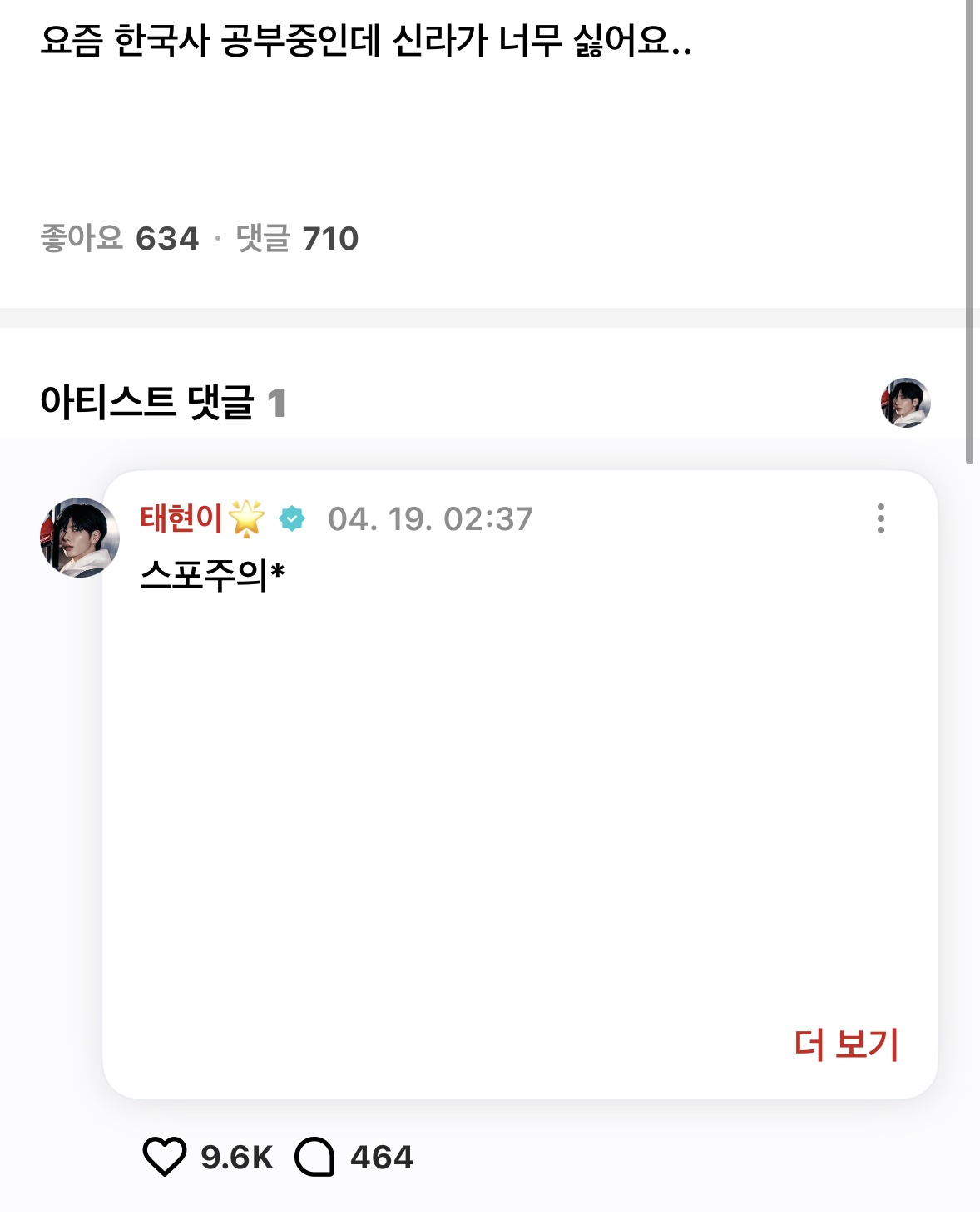Click the 스포주의* comment text
This screenshot has height=1225, width=980.
(213, 574)
